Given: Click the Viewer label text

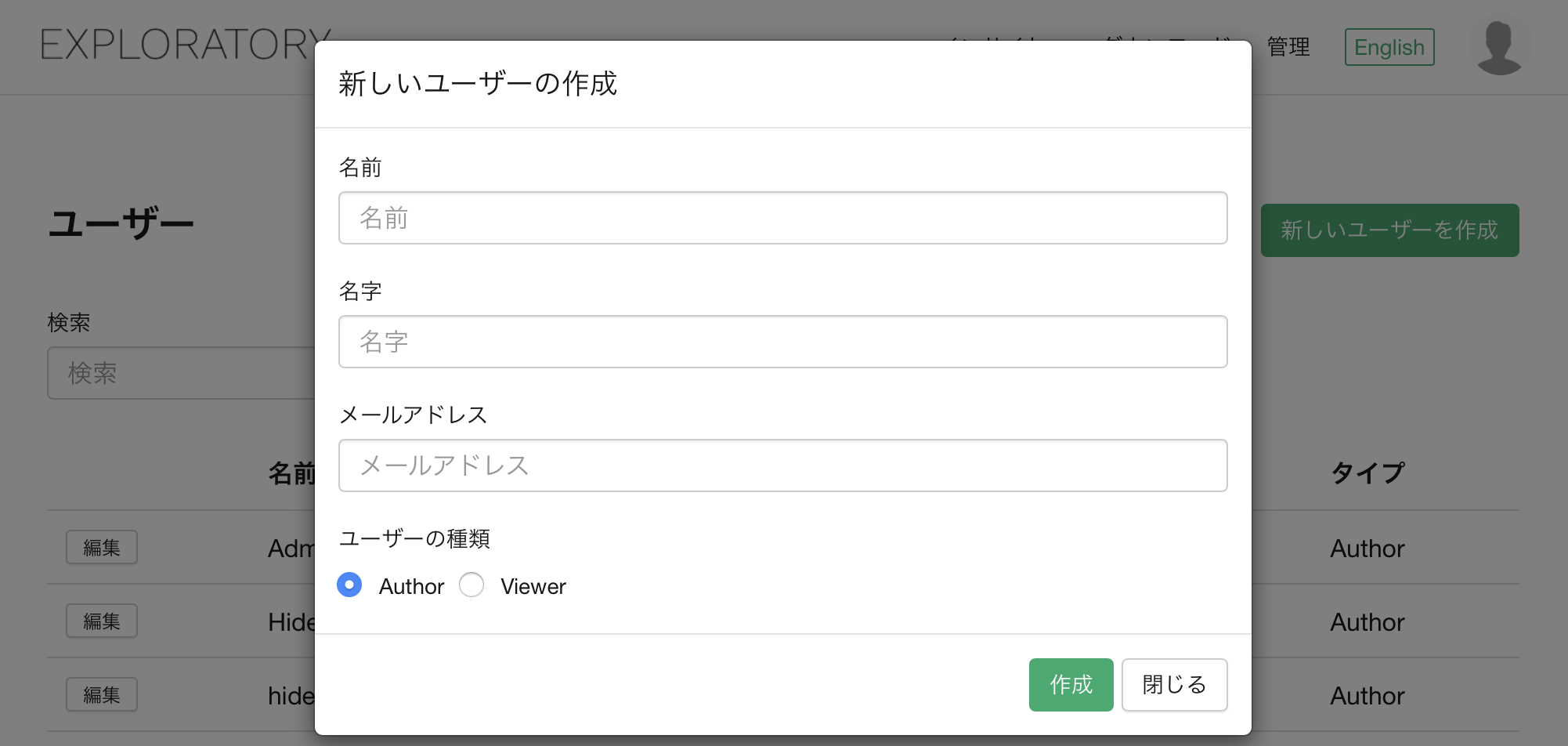Looking at the screenshot, I should click(x=533, y=586).
